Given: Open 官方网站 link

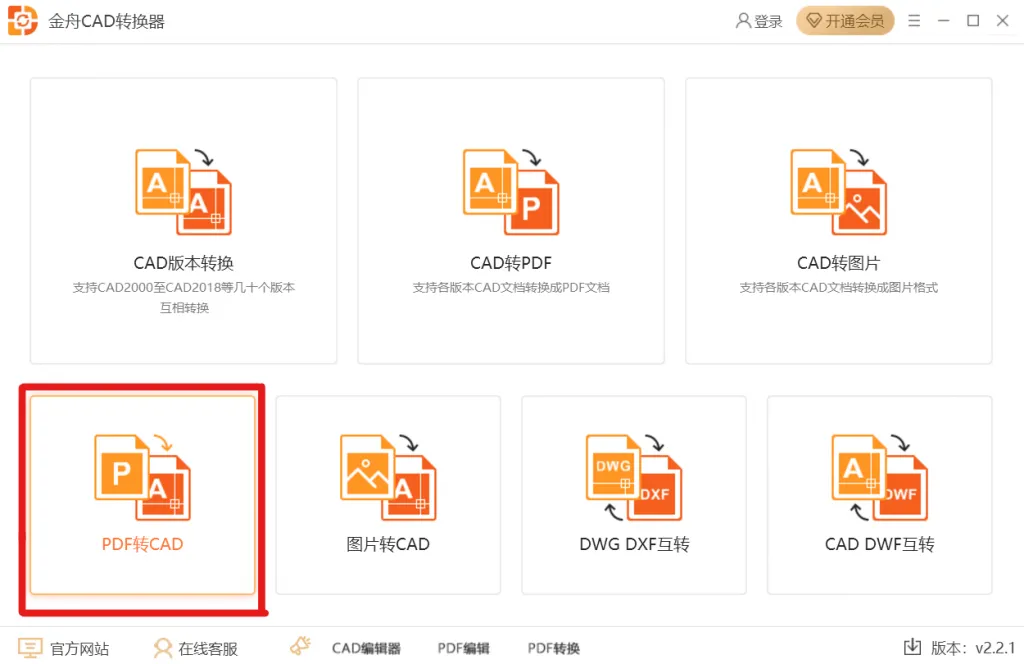Looking at the screenshot, I should click(80, 648).
